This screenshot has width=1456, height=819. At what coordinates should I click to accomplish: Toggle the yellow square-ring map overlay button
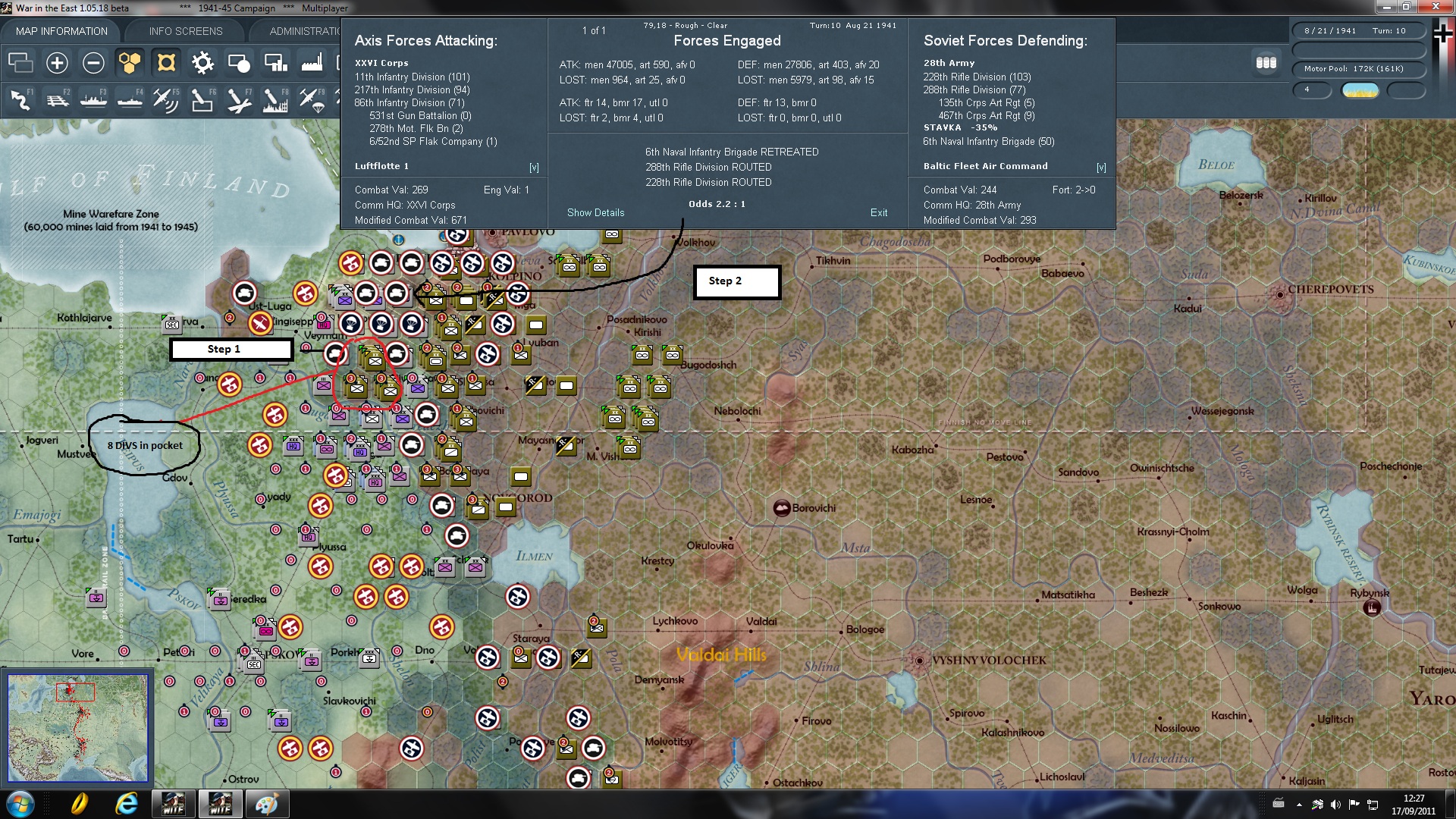tap(166, 63)
